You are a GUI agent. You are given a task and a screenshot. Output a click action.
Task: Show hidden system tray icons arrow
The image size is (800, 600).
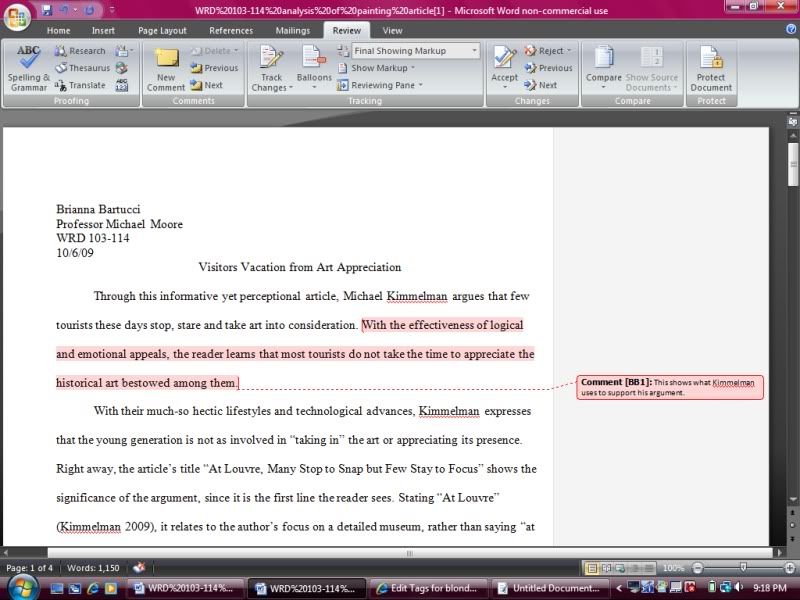click(619, 588)
